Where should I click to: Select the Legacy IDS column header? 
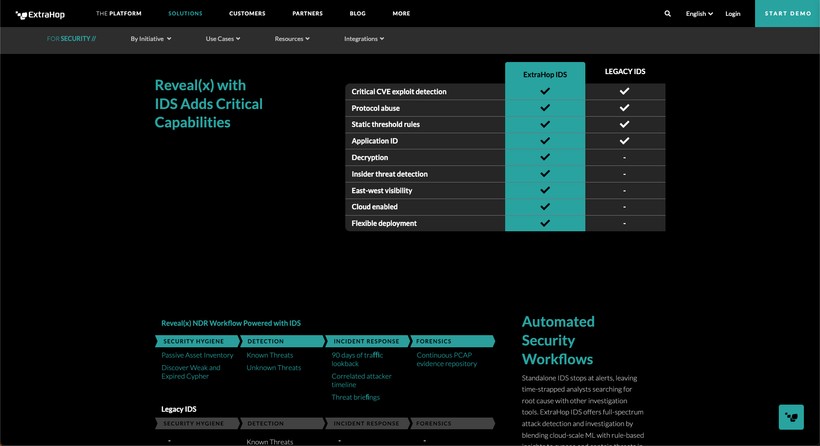click(x=625, y=72)
